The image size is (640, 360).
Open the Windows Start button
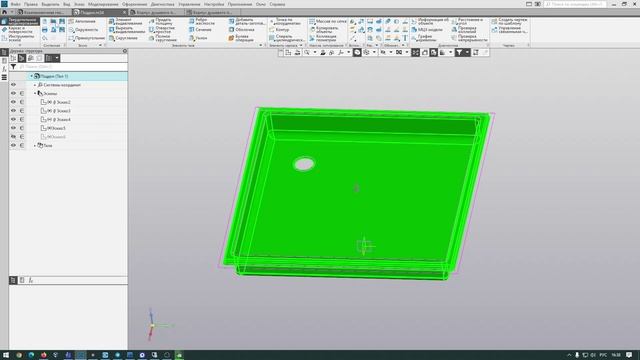point(6,355)
